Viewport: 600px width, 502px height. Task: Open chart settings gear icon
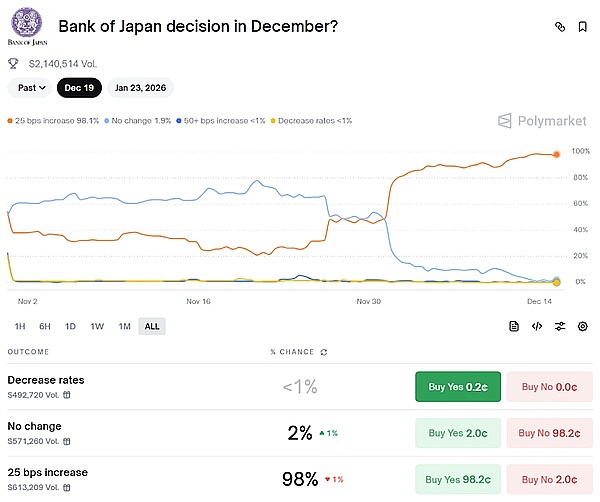coord(583,326)
